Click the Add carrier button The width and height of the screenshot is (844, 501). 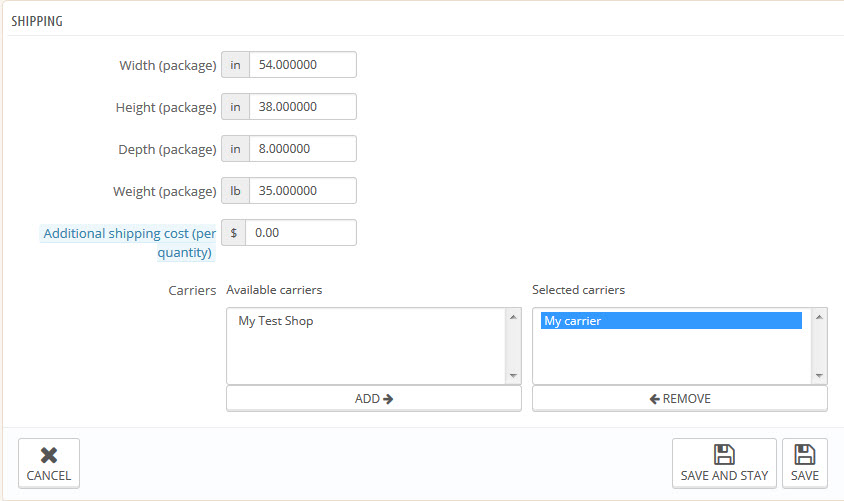(x=373, y=398)
